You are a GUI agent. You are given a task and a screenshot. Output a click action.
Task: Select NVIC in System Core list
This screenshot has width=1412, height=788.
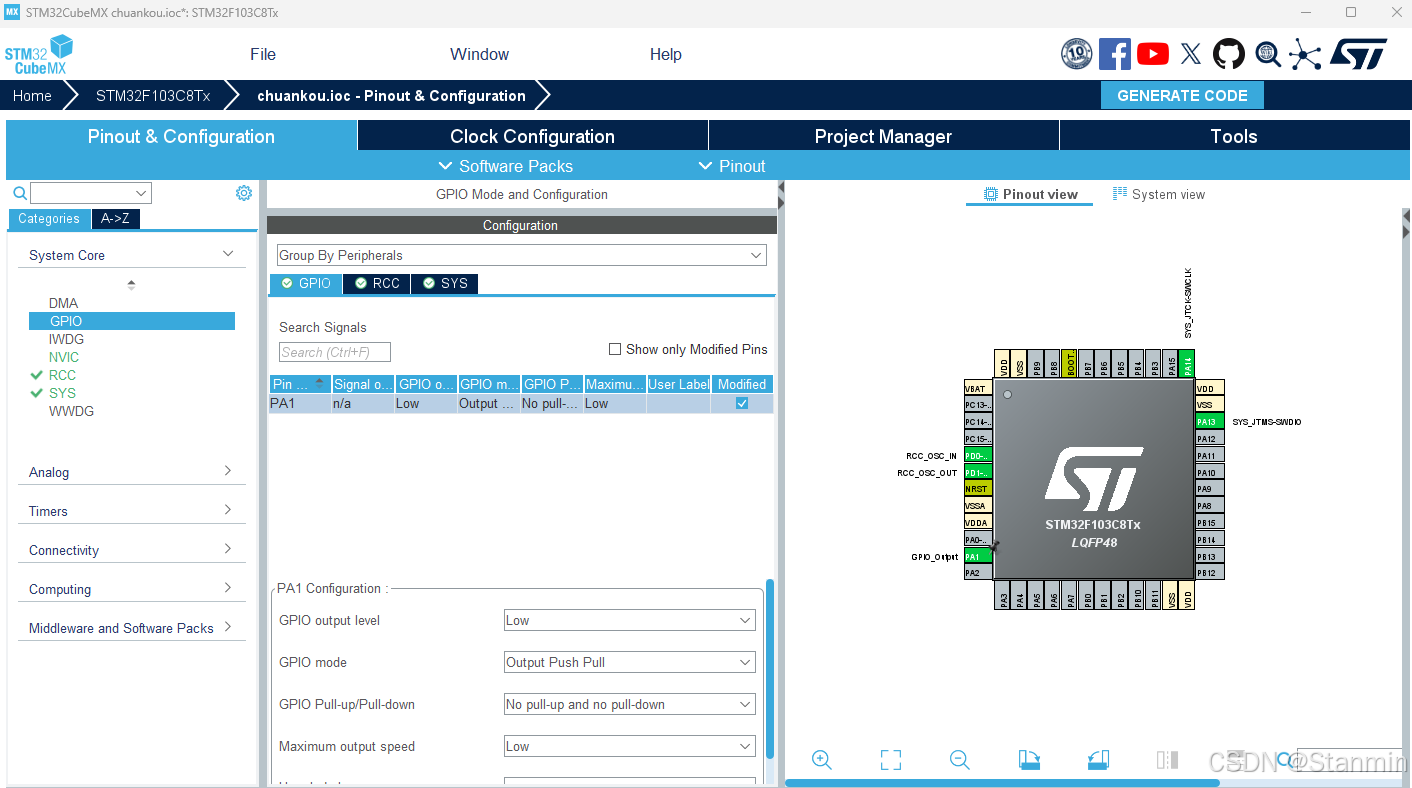[64, 357]
